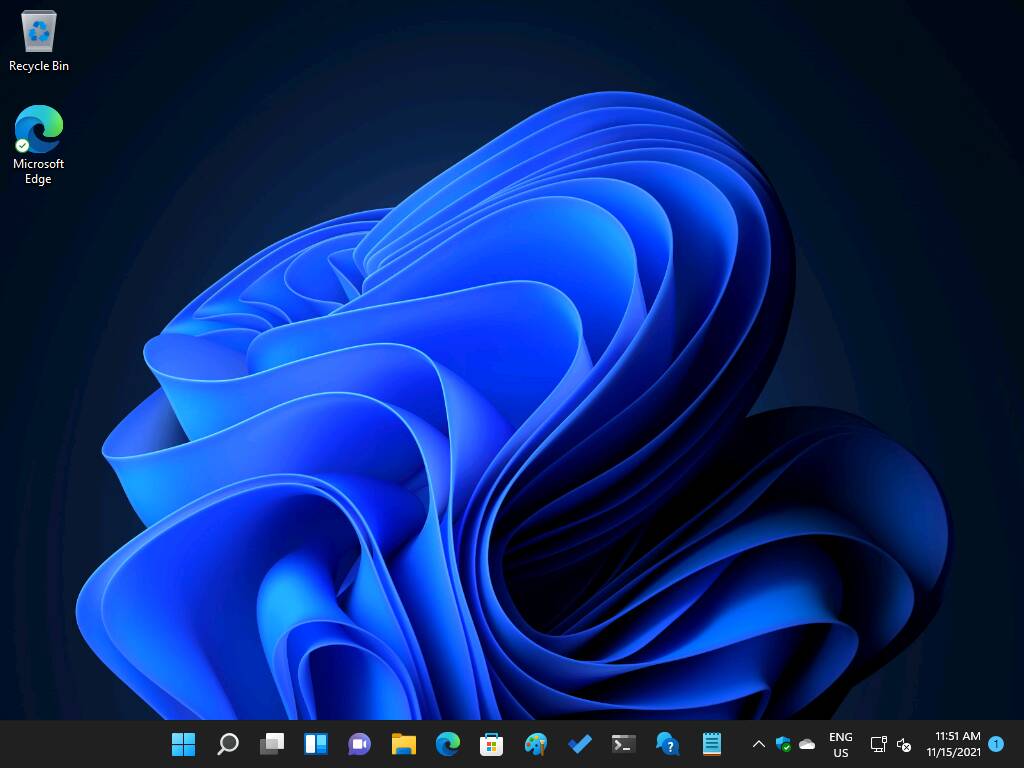Open the Start menu
The height and width of the screenshot is (768, 1024).
[x=183, y=744]
